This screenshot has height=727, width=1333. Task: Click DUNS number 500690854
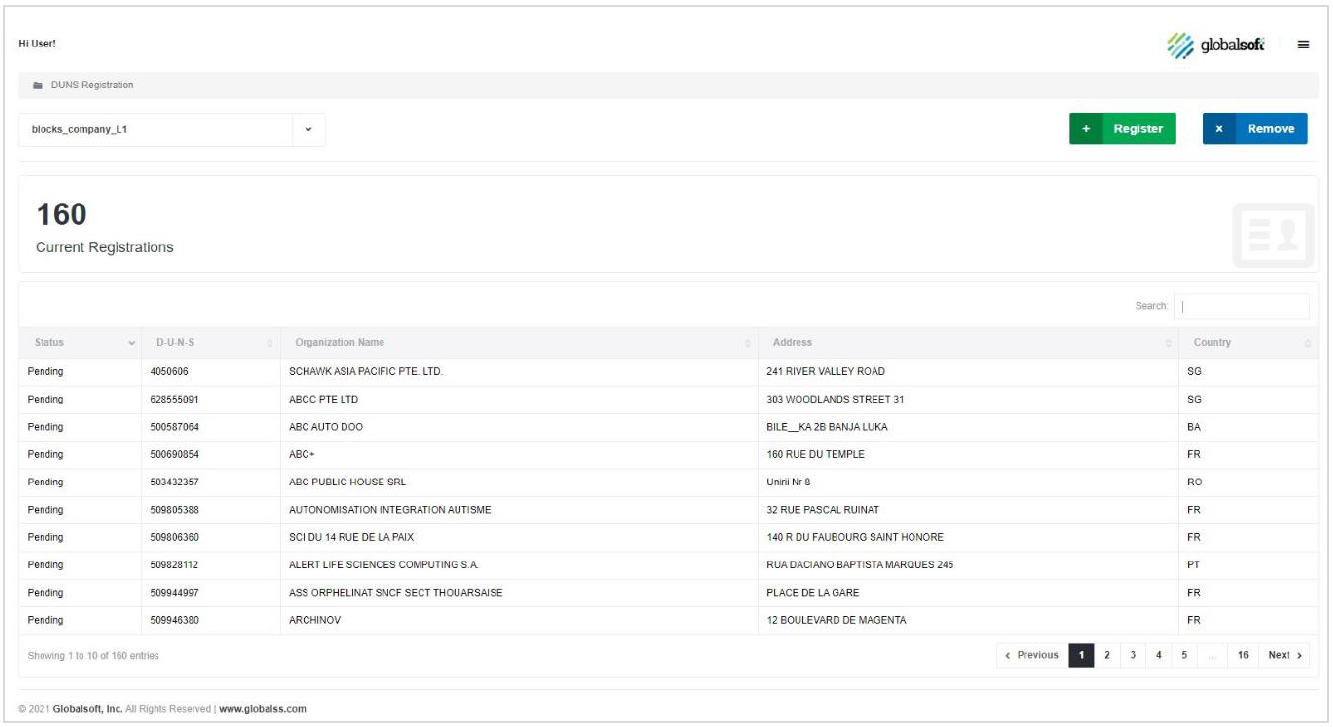point(174,455)
